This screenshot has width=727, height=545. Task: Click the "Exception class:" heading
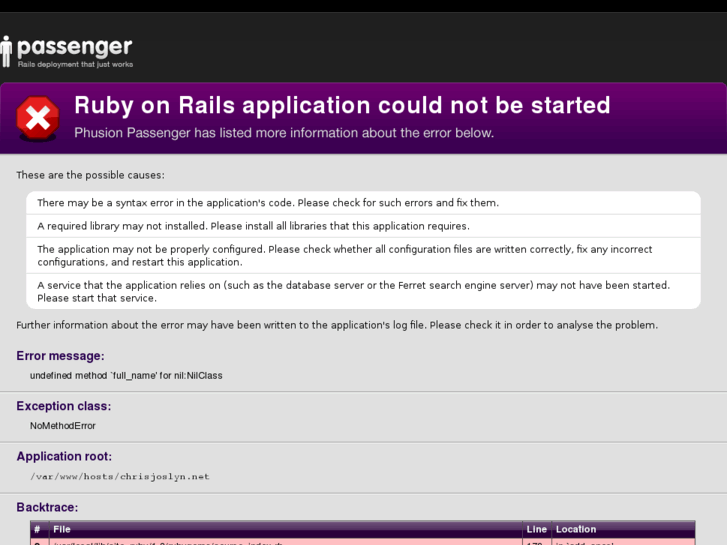(x=64, y=406)
